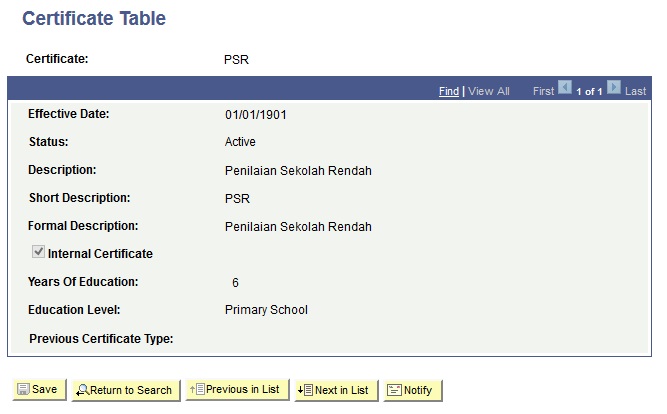This screenshot has height=414, width=667.
Task: Toggle the Internal Certificate checkbox
Action: tap(38, 251)
